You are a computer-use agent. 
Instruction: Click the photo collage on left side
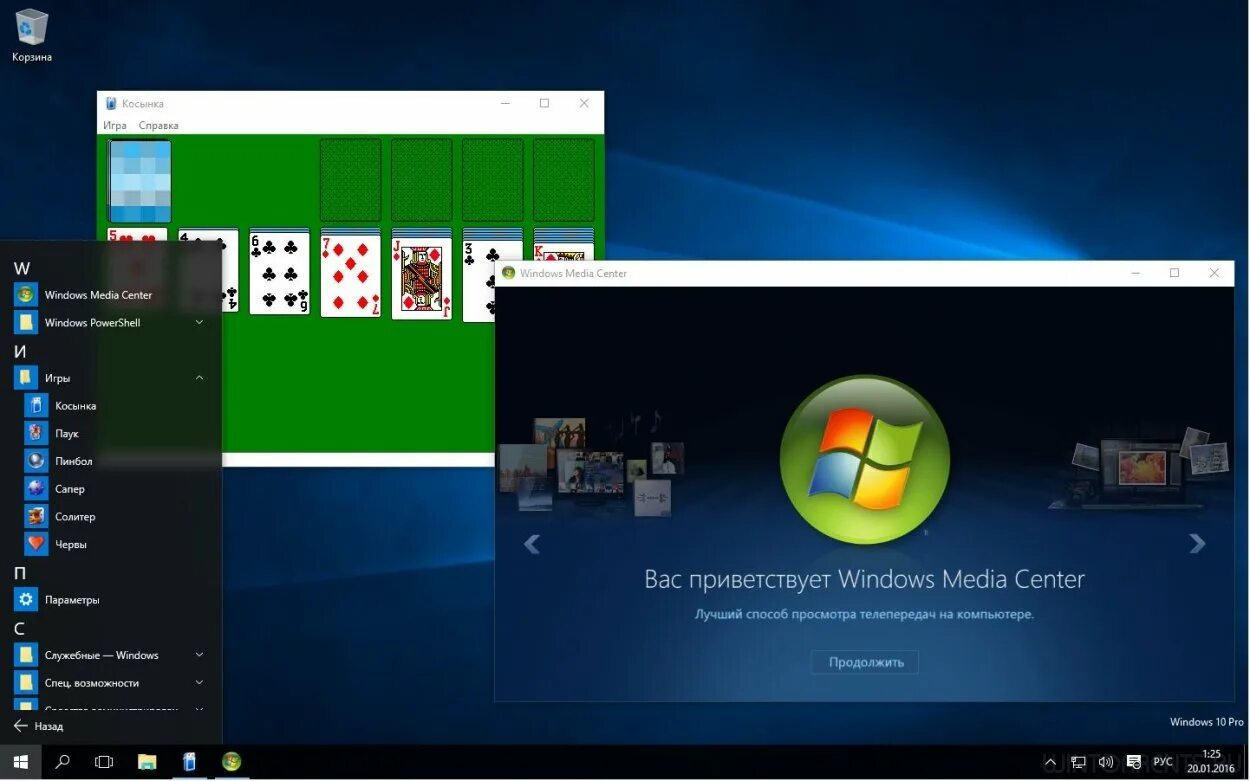coord(590,468)
